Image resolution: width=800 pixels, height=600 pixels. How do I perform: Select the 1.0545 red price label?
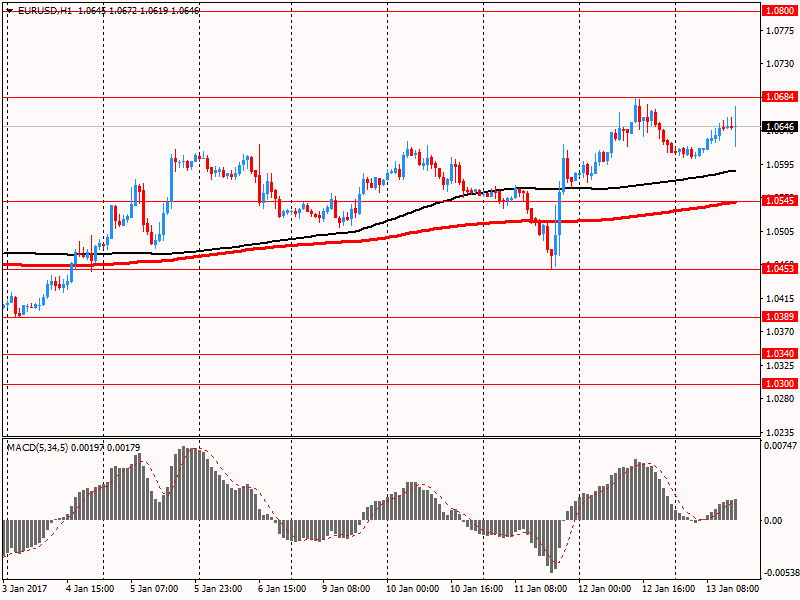tap(779, 201)
